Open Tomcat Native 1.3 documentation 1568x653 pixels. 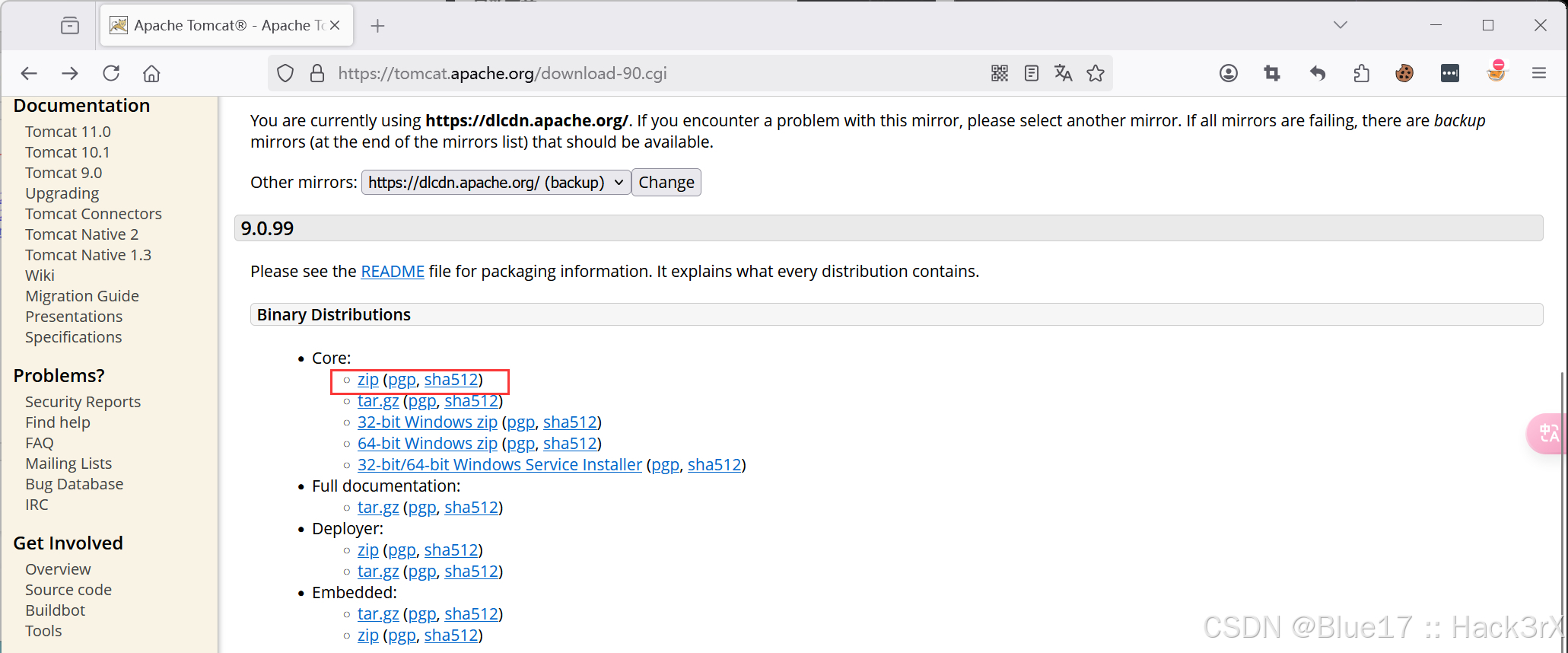click(x=88, y=255)
